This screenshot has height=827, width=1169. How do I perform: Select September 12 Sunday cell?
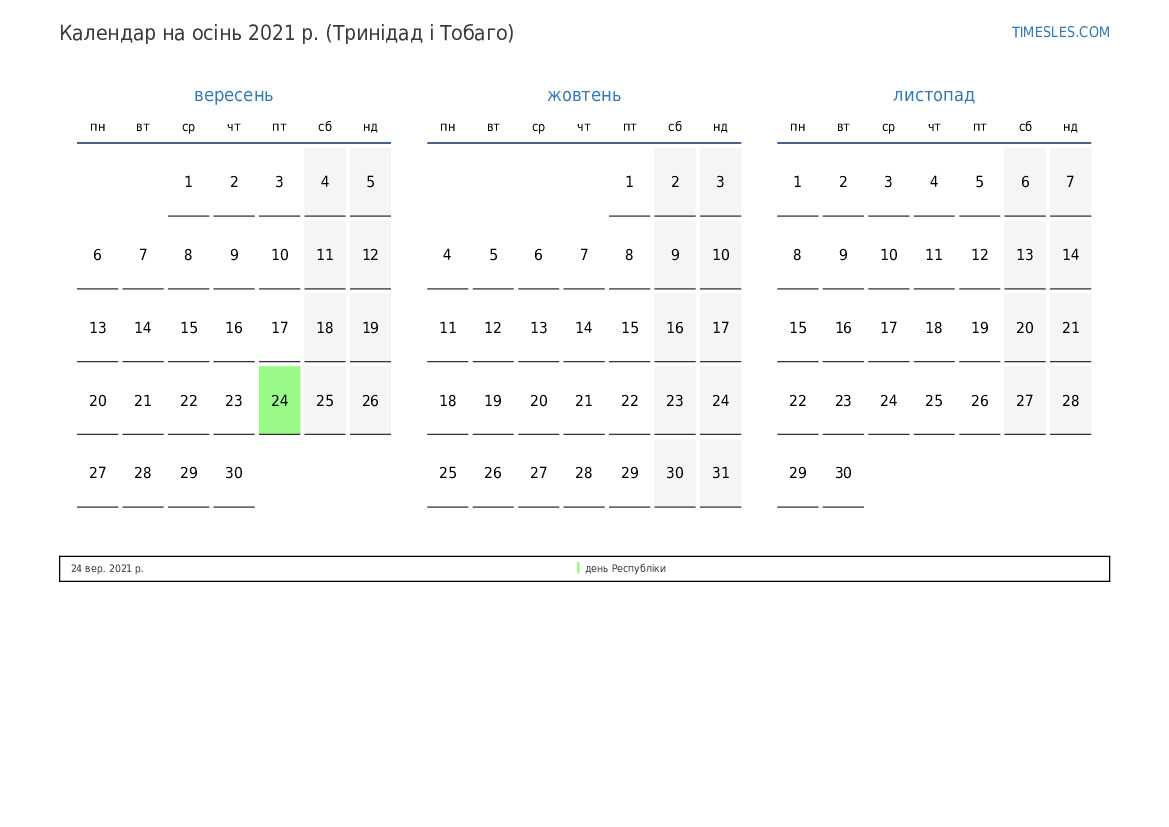click(x=370, y=255)
